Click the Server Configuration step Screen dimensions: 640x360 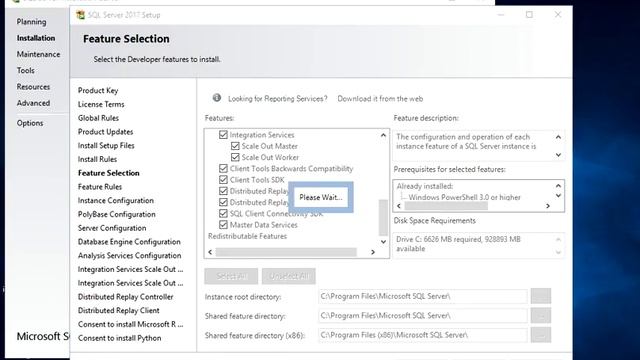coord(112,228)
